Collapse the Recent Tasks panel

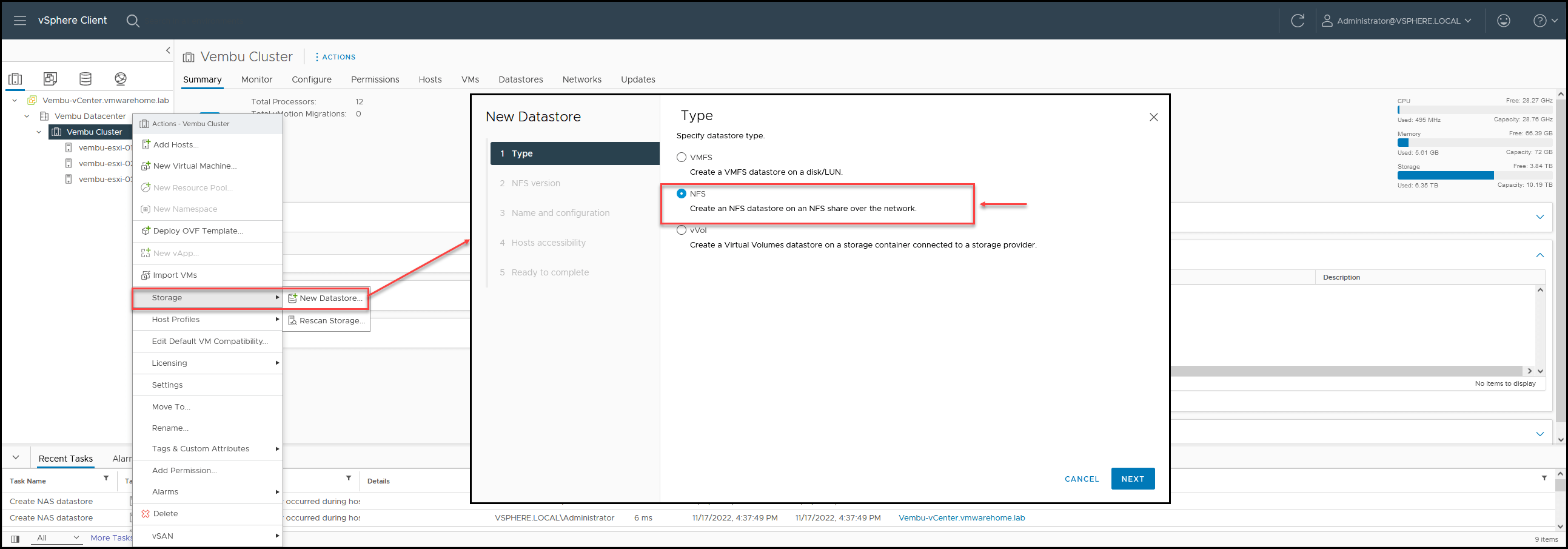(x=16, y=458)
